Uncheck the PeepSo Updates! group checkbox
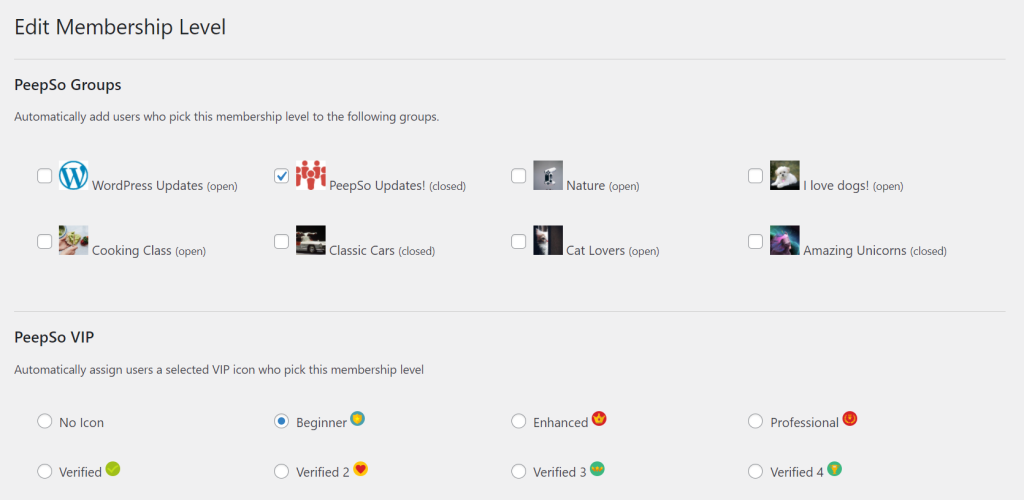Viewport: 1024px width, 500px height. point(281,176)
